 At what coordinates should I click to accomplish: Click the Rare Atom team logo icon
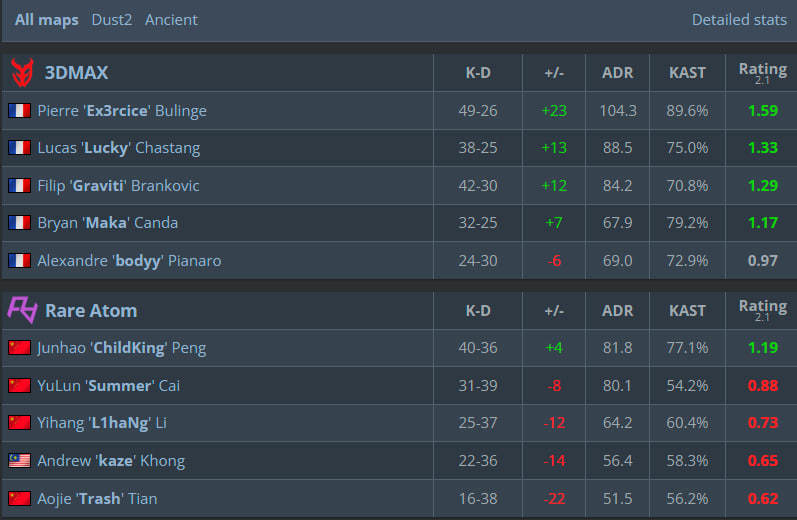click(21, 310)
